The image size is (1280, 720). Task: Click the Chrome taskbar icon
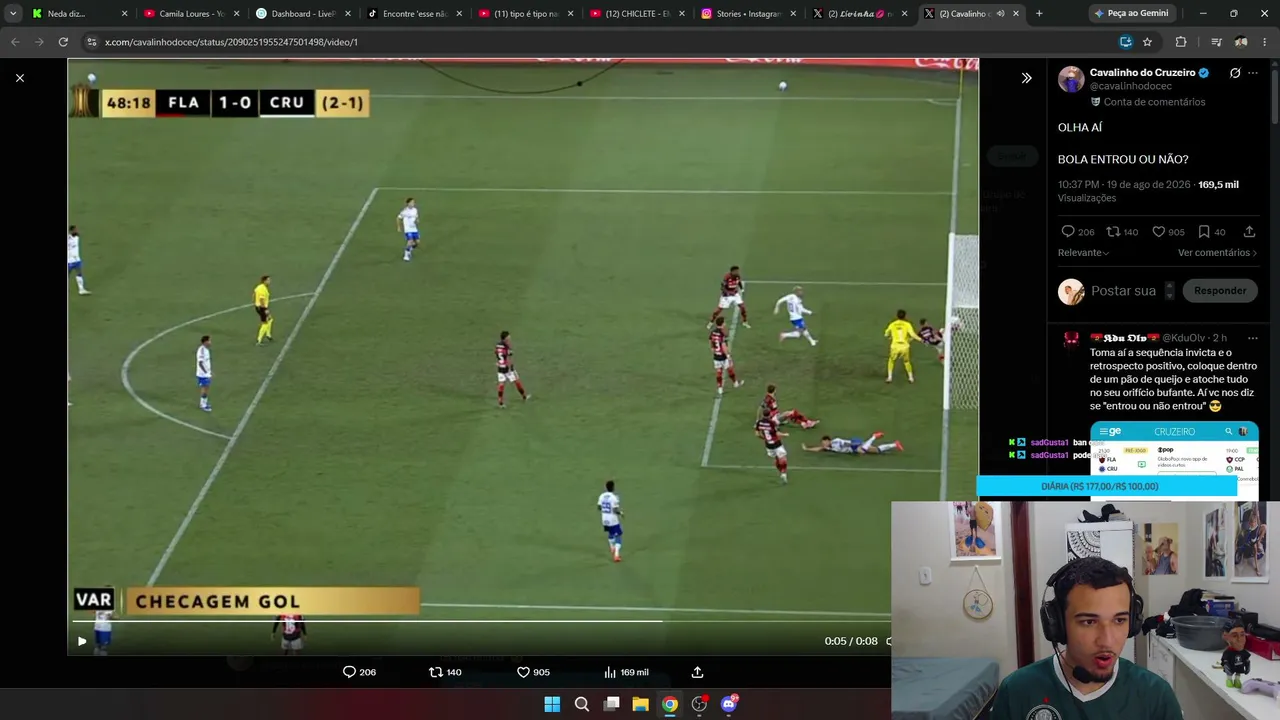670,704
